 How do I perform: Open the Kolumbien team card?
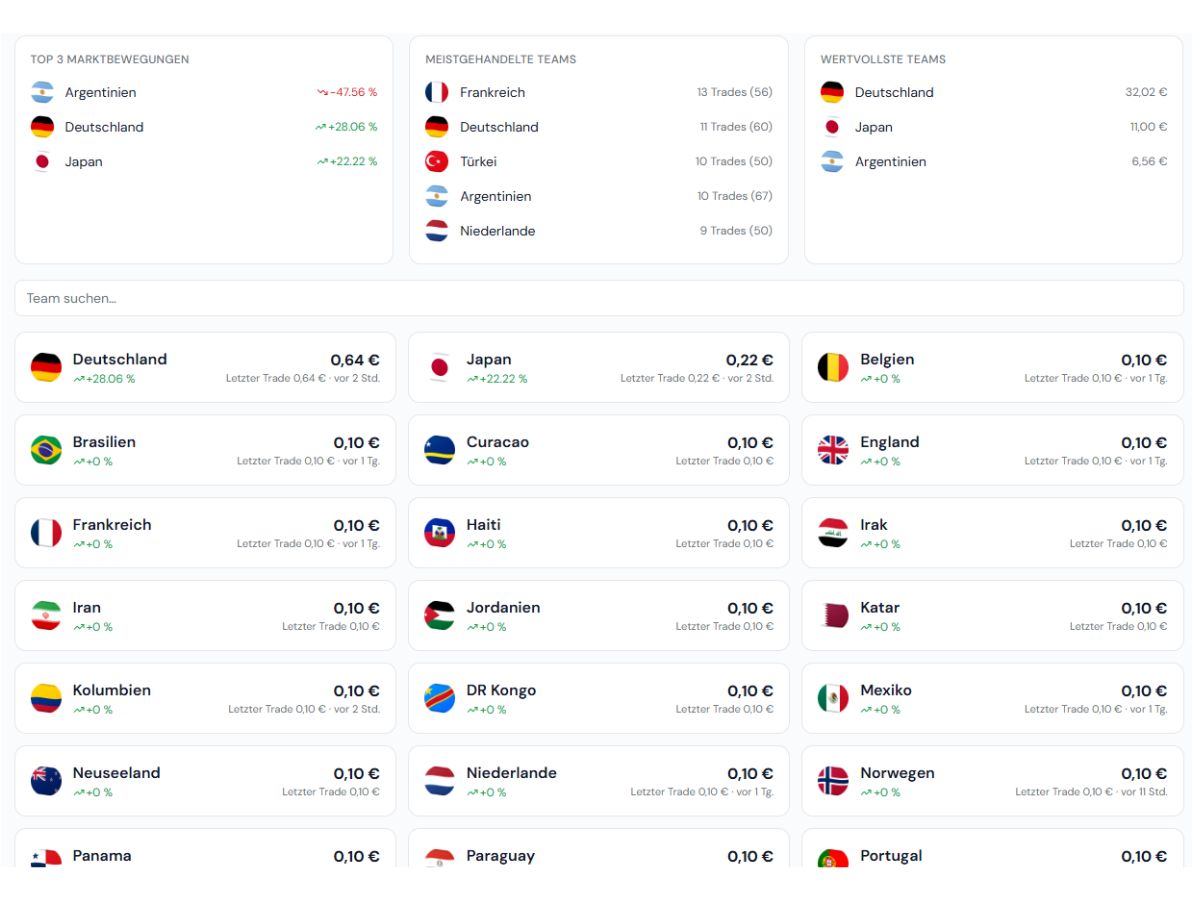pos(205,698)
